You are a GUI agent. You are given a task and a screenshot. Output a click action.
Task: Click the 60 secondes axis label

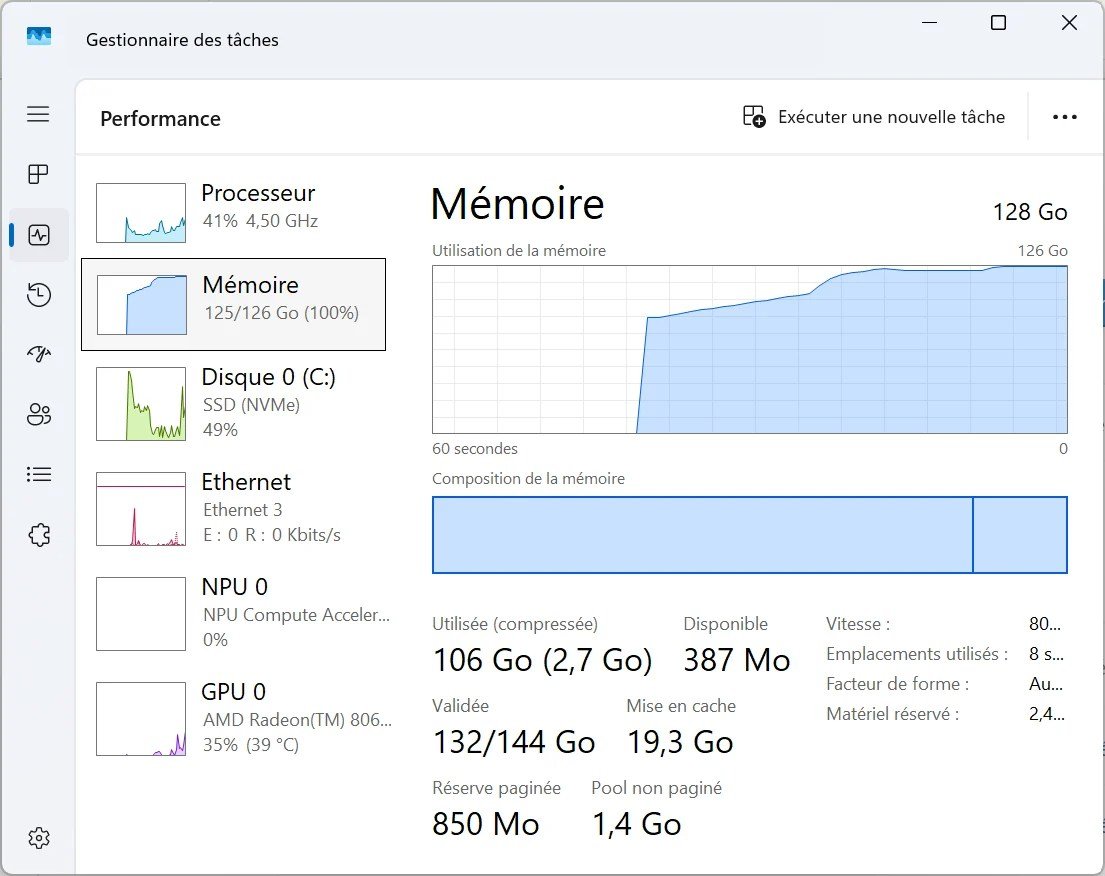(475, 449)
